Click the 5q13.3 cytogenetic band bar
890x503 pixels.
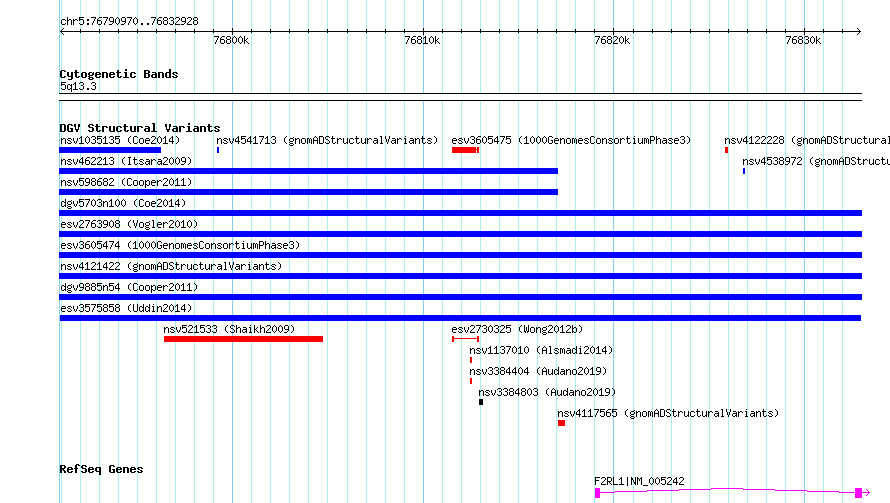tap(461, 97)
